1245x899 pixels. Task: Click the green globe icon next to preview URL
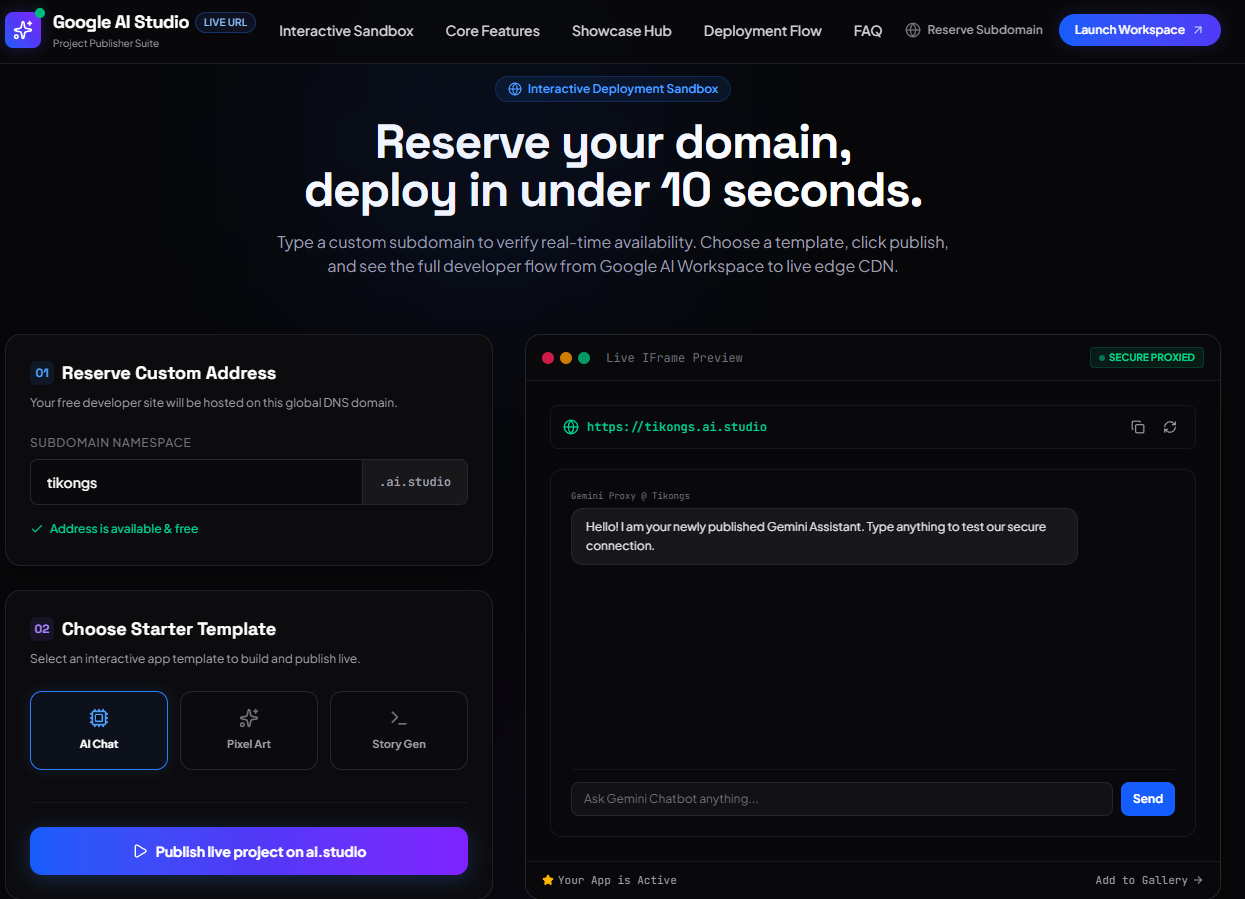(571, 427)
